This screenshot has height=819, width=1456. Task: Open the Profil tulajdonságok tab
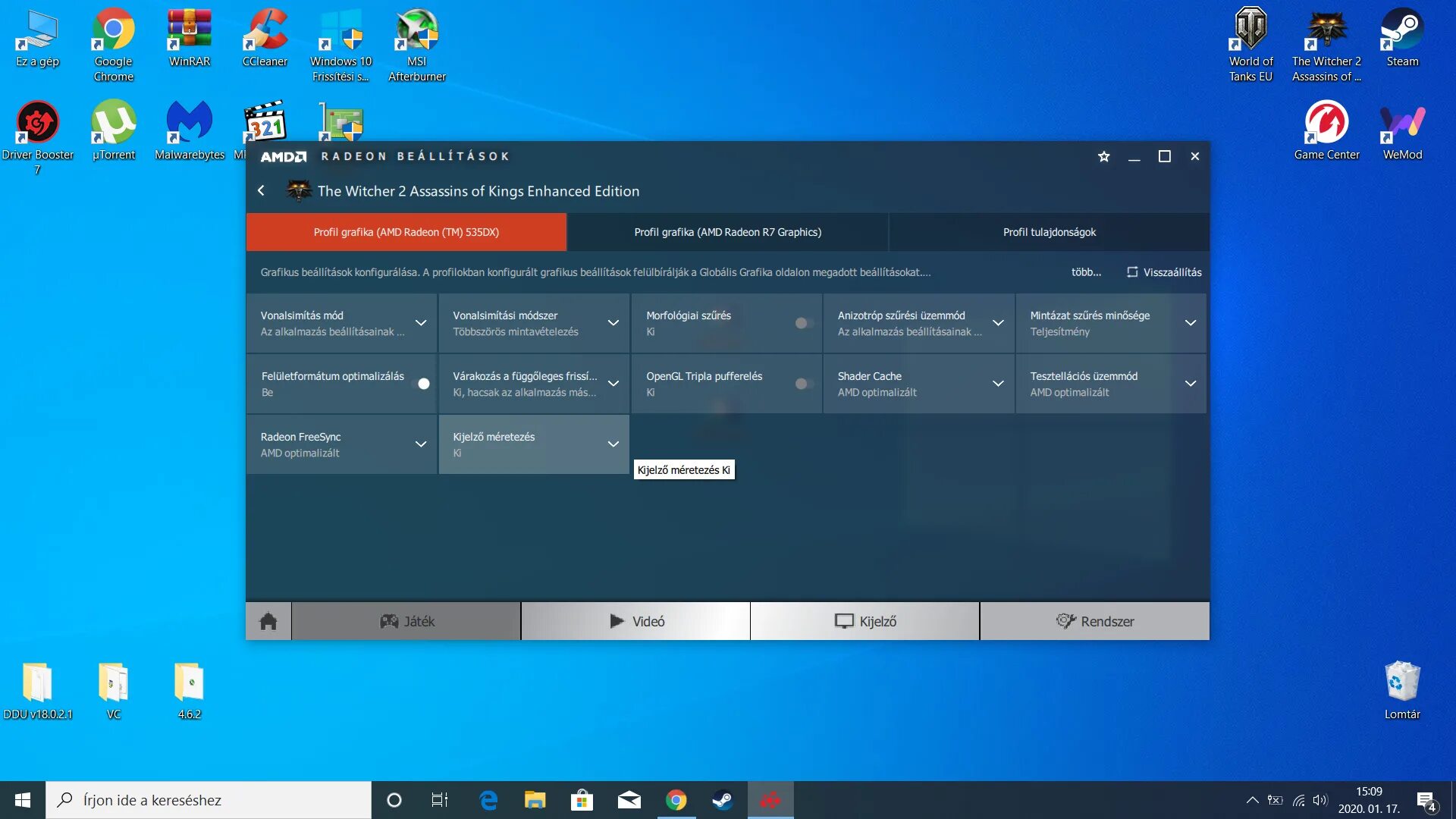(x=1049, y=232)
